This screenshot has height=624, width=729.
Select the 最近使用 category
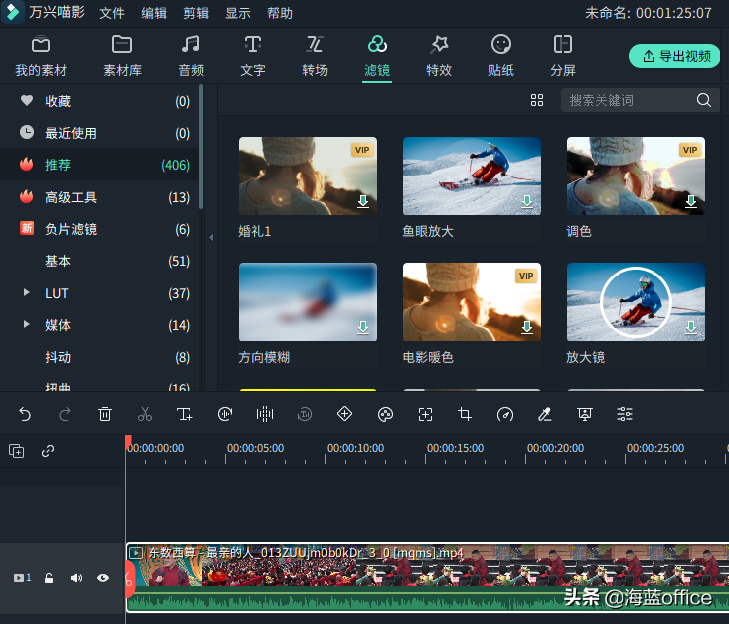tap(99, 133)
